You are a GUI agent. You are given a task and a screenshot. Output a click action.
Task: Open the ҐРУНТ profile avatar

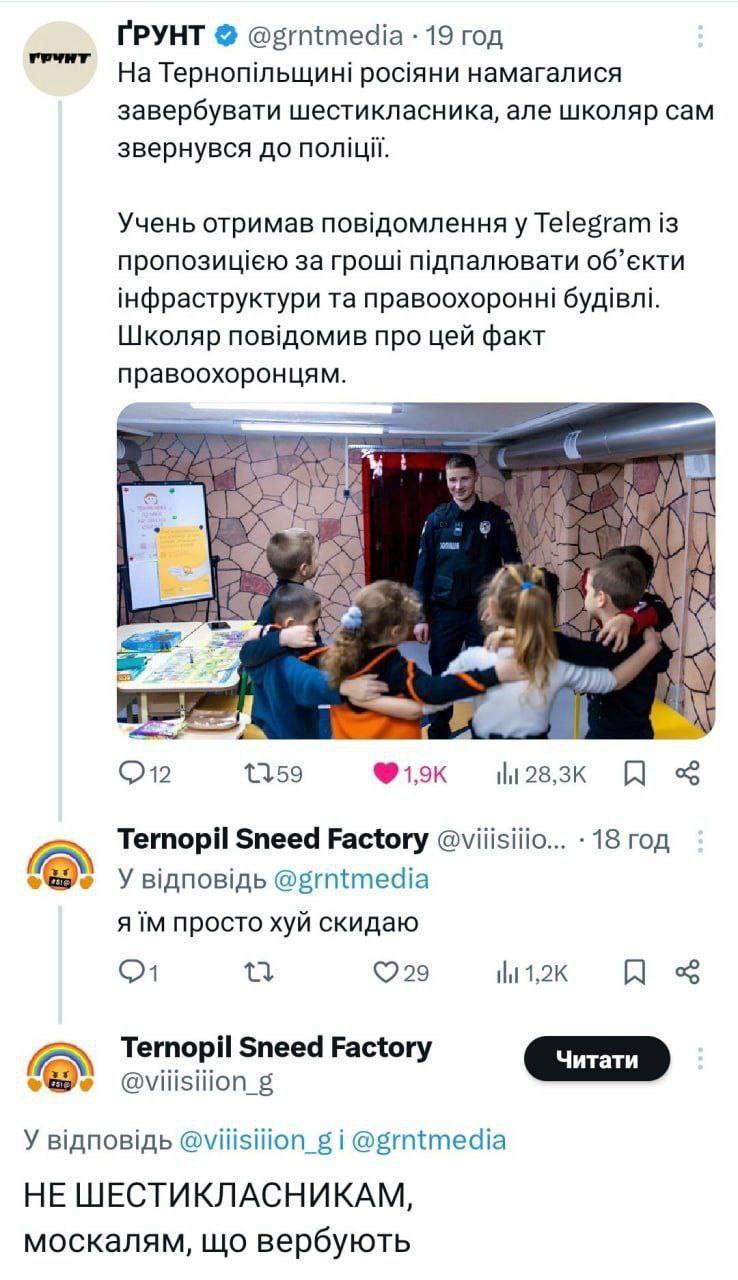(x=58, y=58)
